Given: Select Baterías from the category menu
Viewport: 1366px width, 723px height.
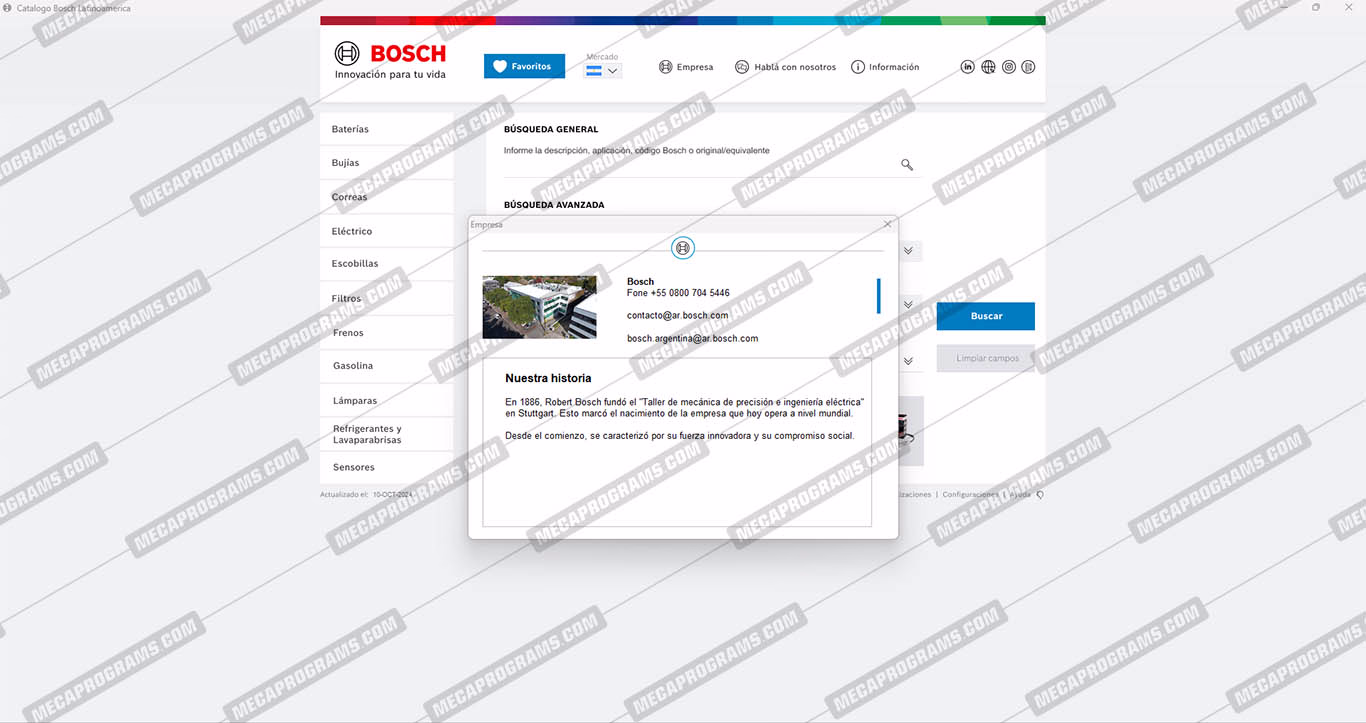Looking at the screenshot, I should click(350, 129).
